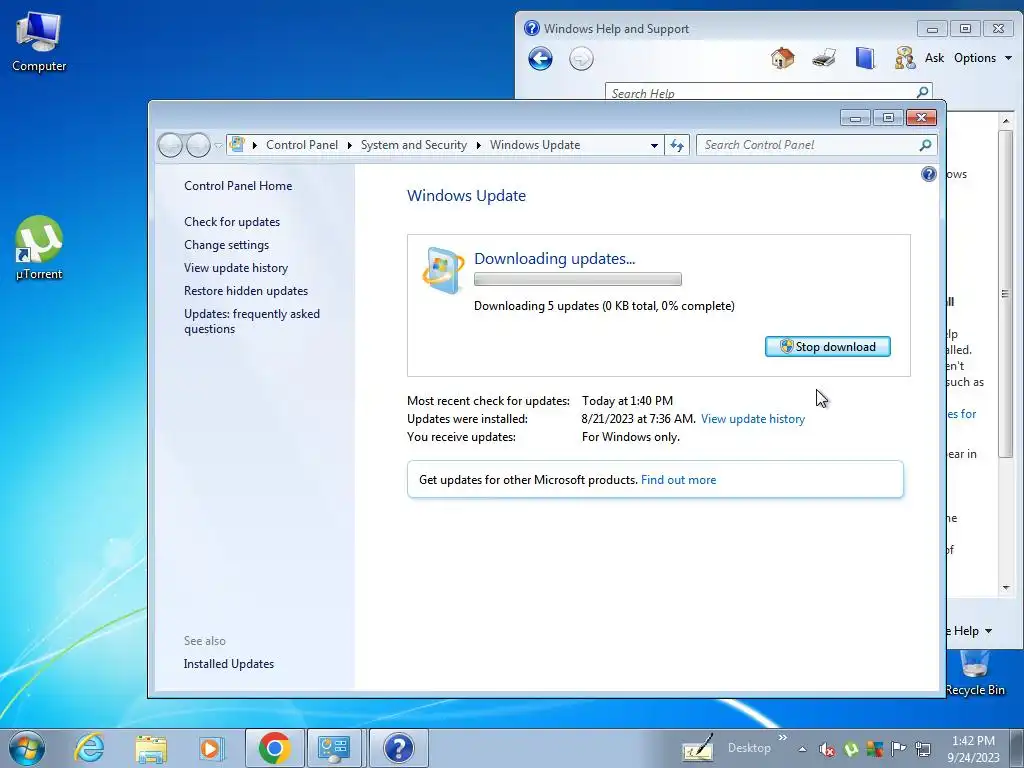1024x768 pixels.
Task: Expand the first breadcrumb arrow before Control Panel
Action: click(x=254, y=145)
